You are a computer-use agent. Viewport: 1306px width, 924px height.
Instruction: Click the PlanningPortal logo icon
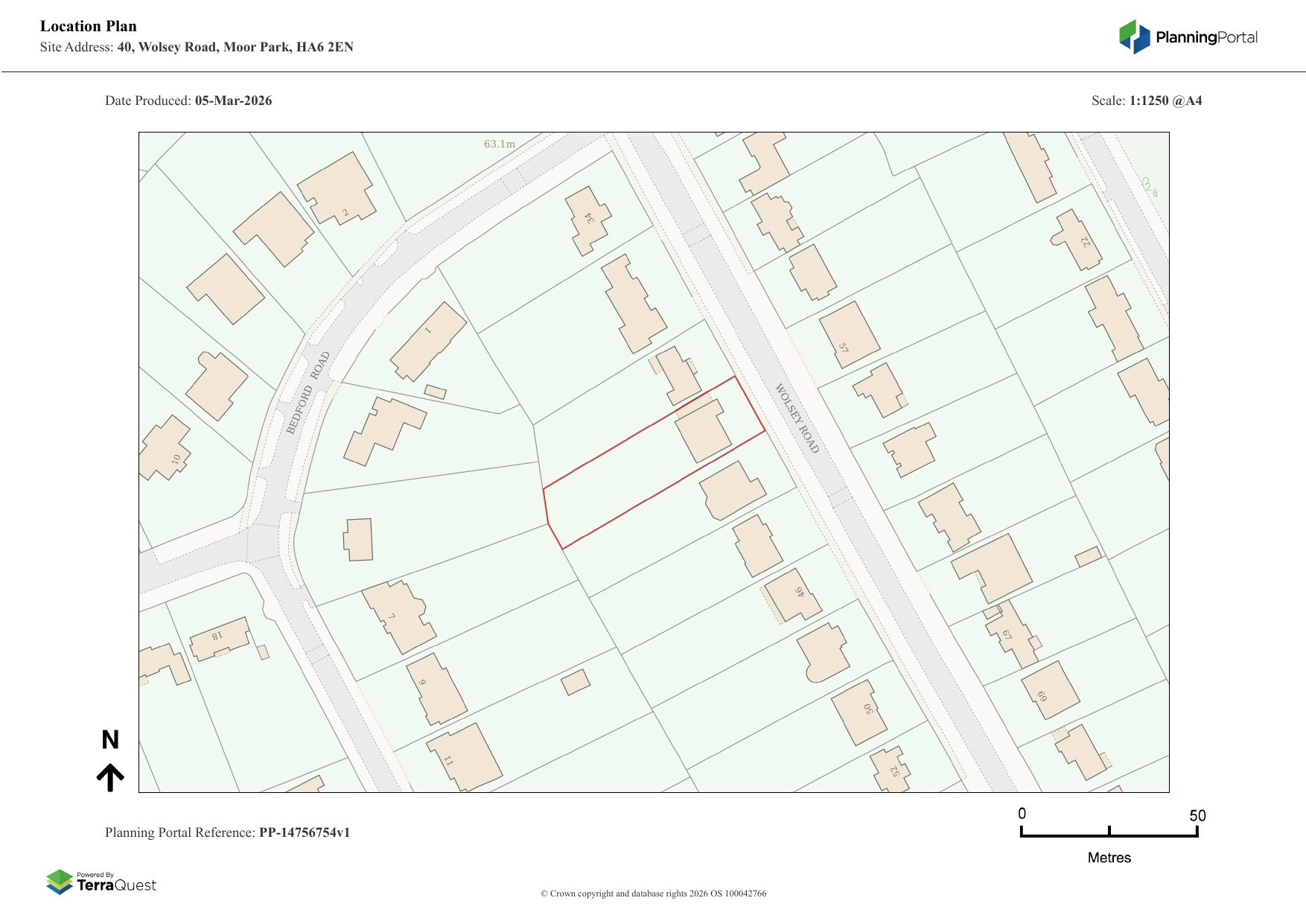(x=1134, y=36)
